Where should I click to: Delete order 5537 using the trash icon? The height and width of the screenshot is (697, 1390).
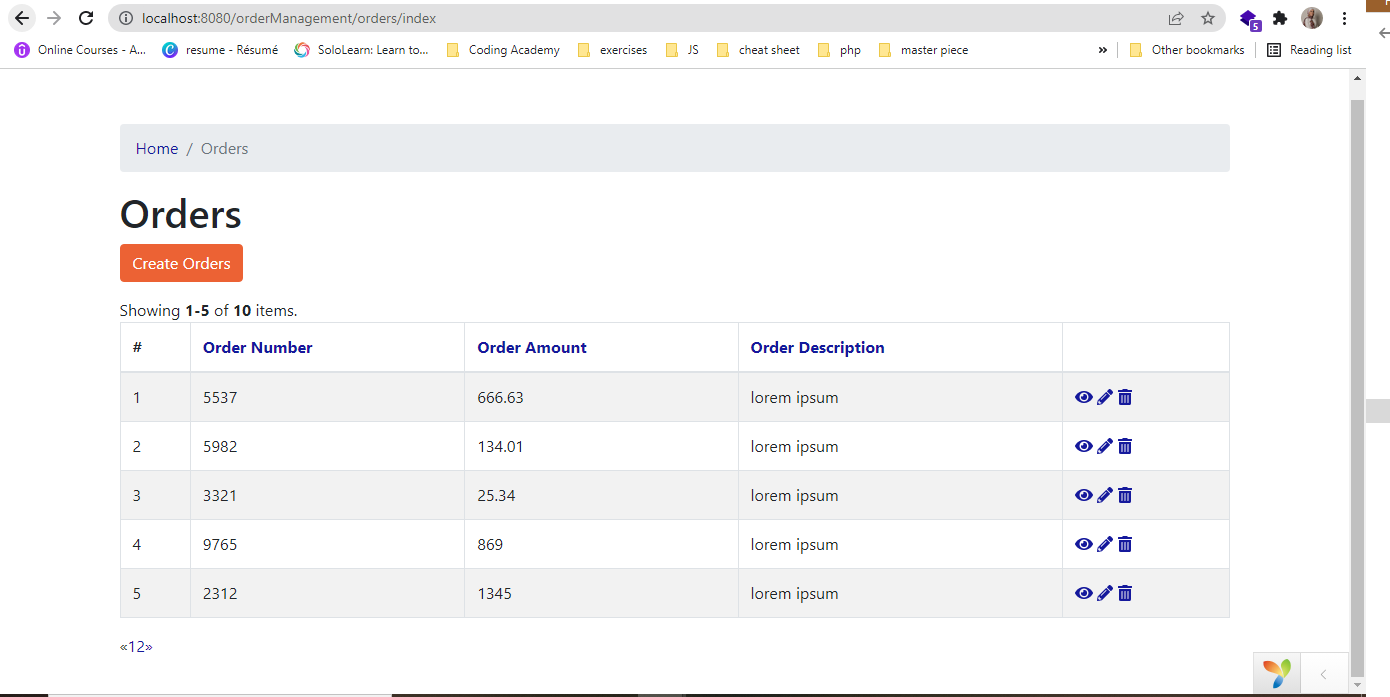tap(1124, 397)
